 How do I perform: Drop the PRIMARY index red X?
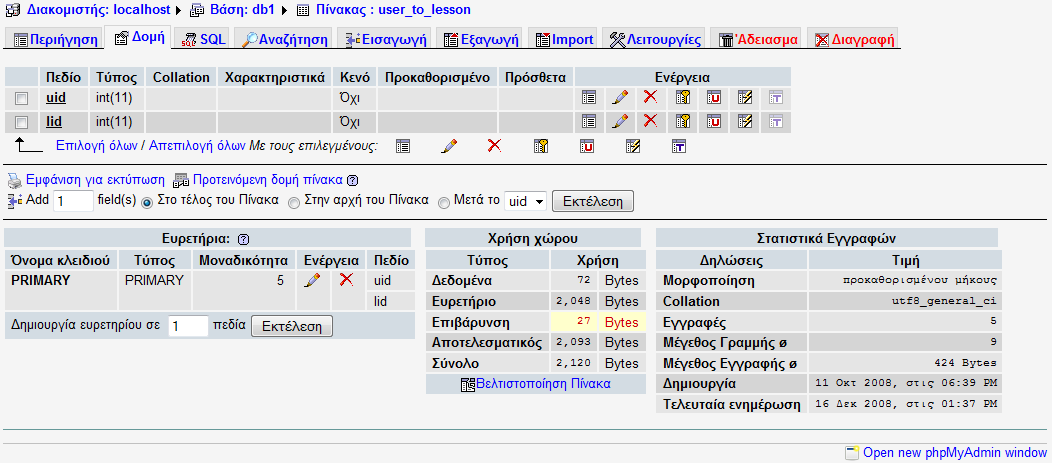(x=346, y=280)
